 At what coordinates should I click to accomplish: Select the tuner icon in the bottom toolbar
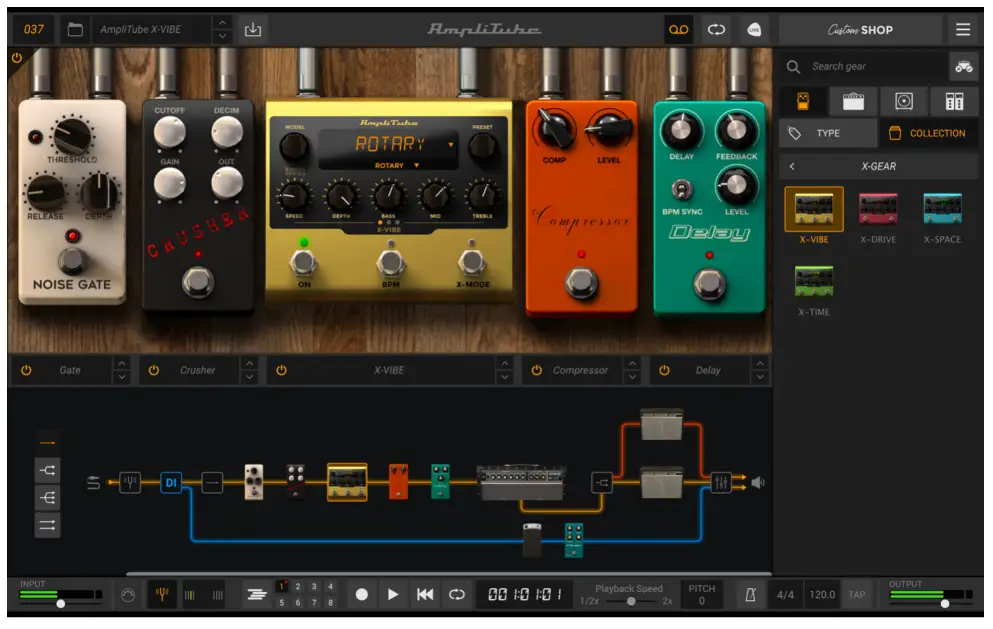pyautogui.click(x=162, y=594)
